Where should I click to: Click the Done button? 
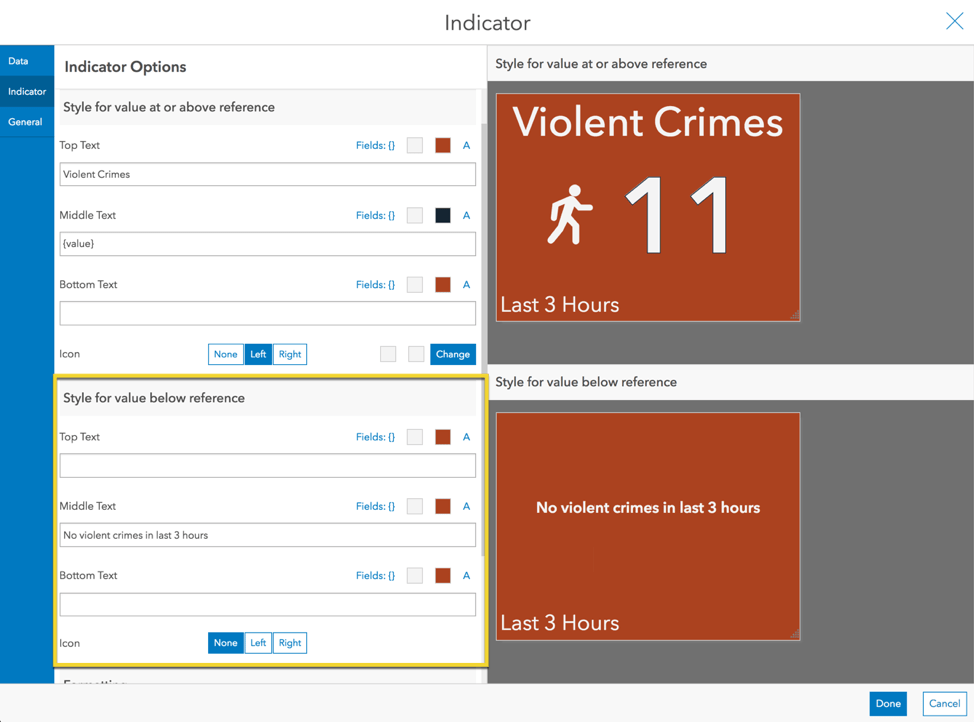point(888,704)
